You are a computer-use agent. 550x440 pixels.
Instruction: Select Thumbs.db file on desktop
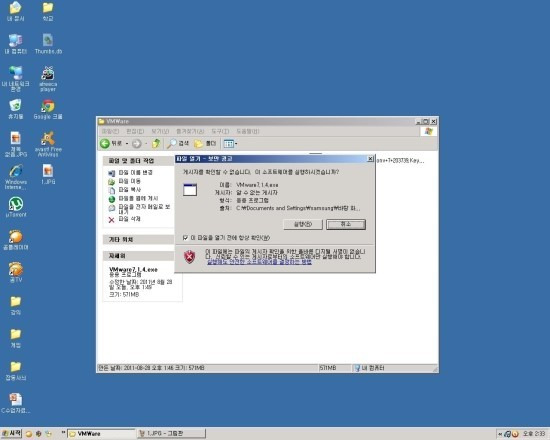click(48, 44)
